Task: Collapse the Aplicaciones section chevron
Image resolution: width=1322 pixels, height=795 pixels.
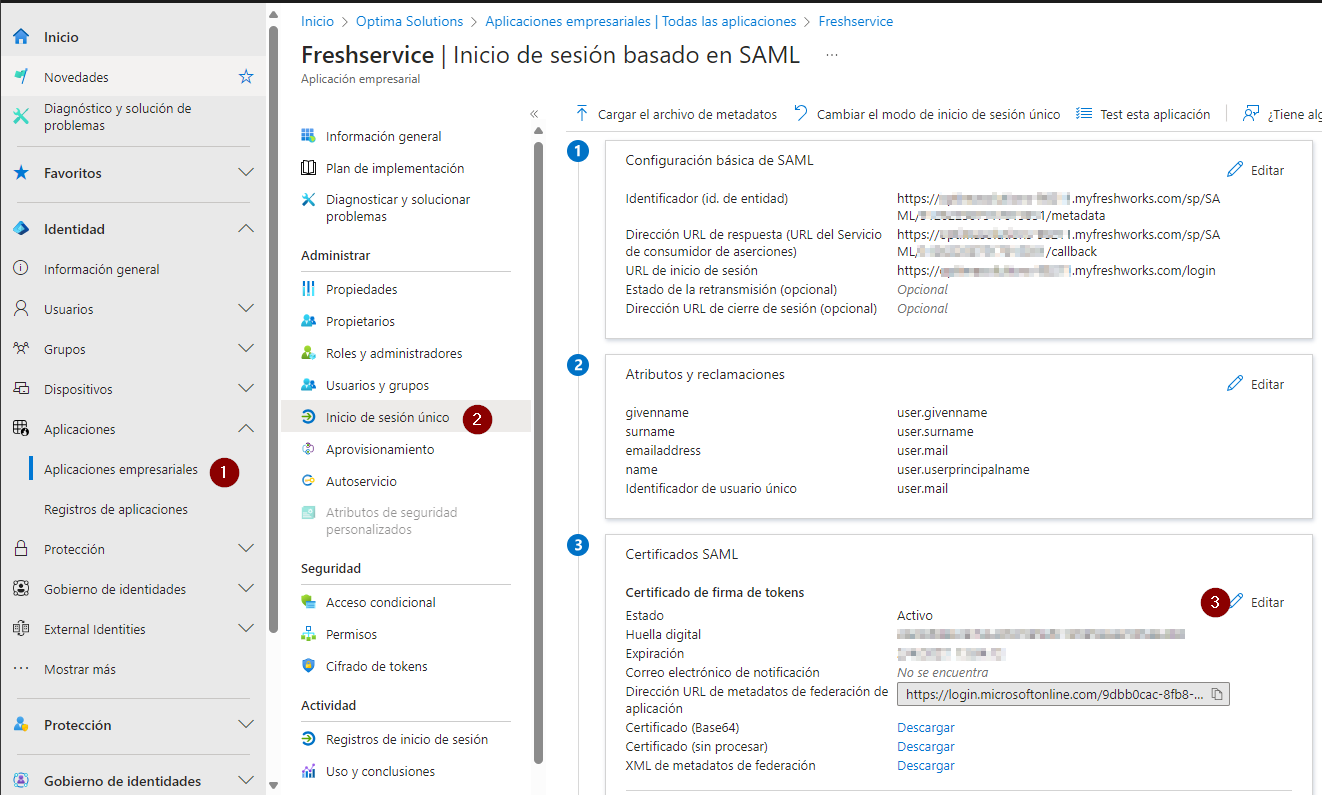Action: coord(246,429)
